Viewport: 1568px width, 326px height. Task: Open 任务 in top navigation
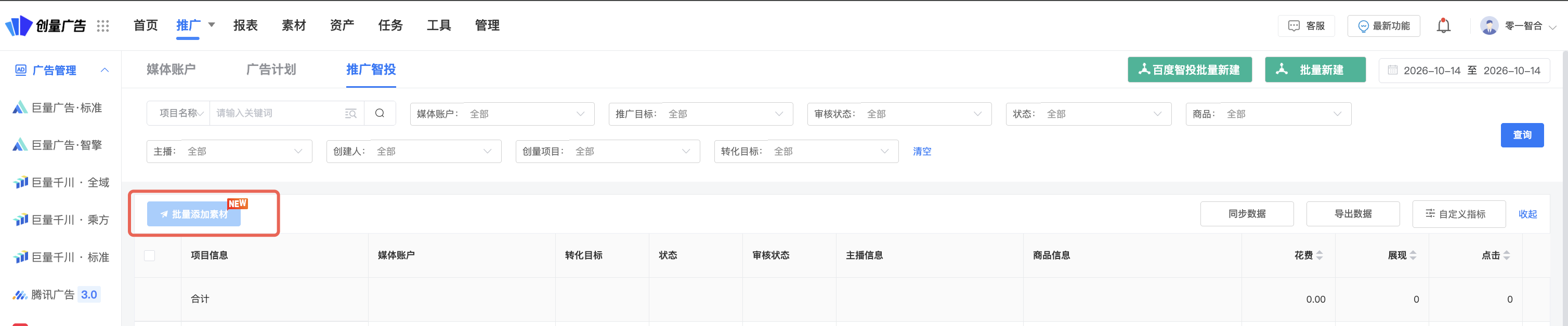(x=390, y=25)
